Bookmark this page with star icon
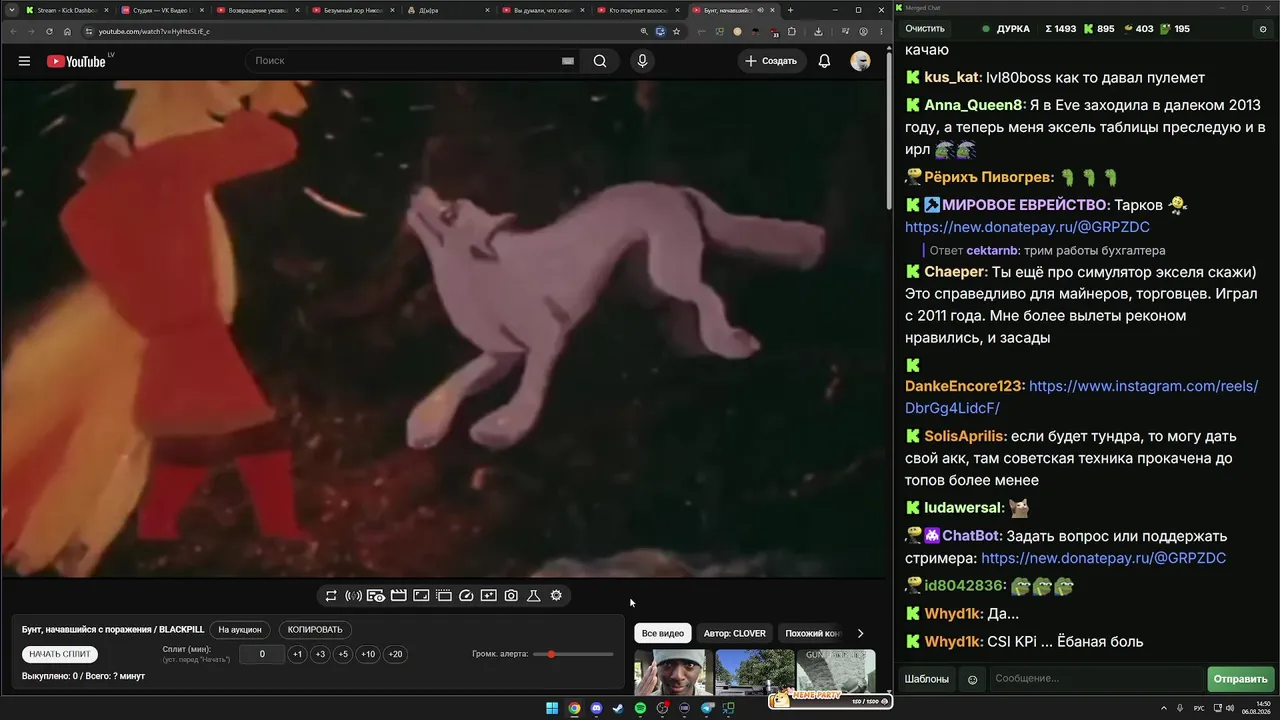Image resolution: width=1280 pixels, height=720 pixels. coord(676,31)
